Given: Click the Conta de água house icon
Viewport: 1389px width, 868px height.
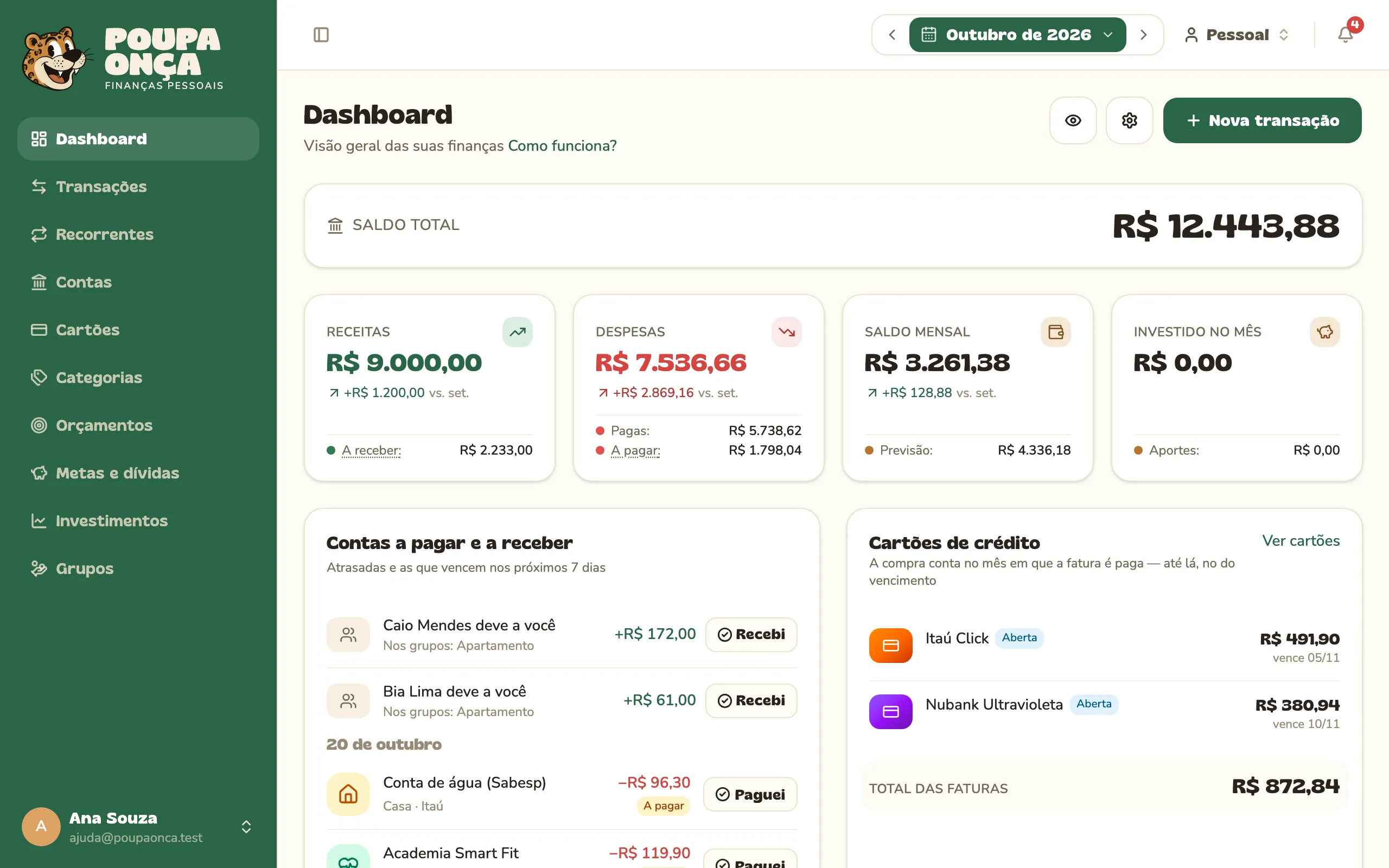Looking at the screenshot, I should tap(348, 794).
